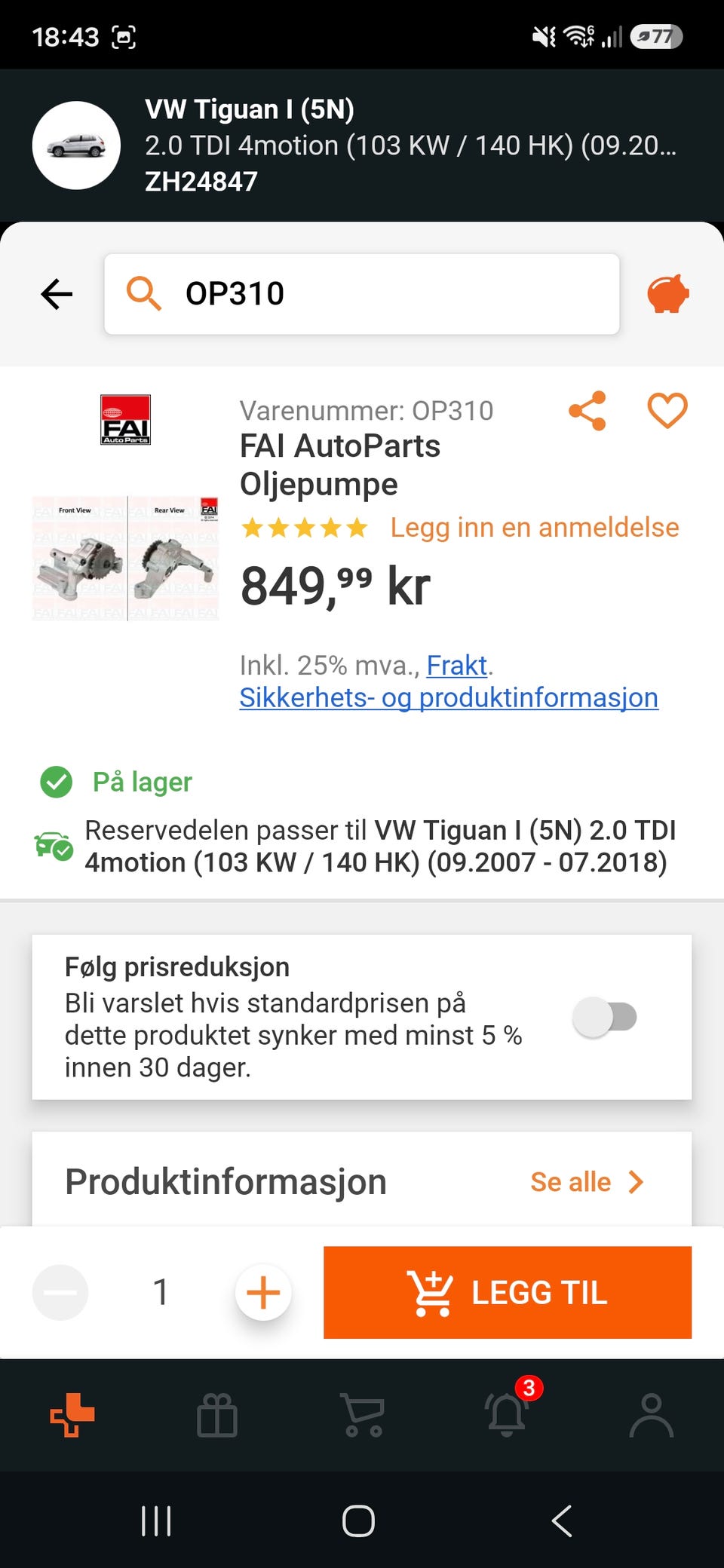
Task: Decrease quantity with minus button
Action: tap(60, 1293)
